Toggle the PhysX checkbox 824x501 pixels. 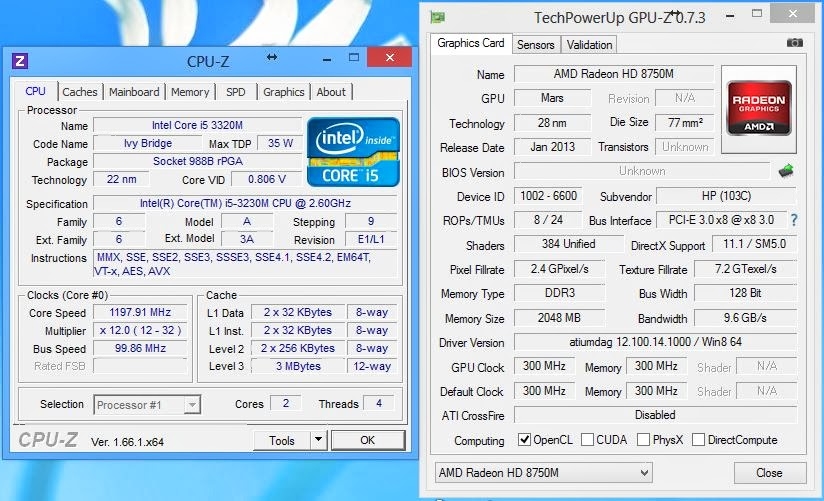pos(643,439)
